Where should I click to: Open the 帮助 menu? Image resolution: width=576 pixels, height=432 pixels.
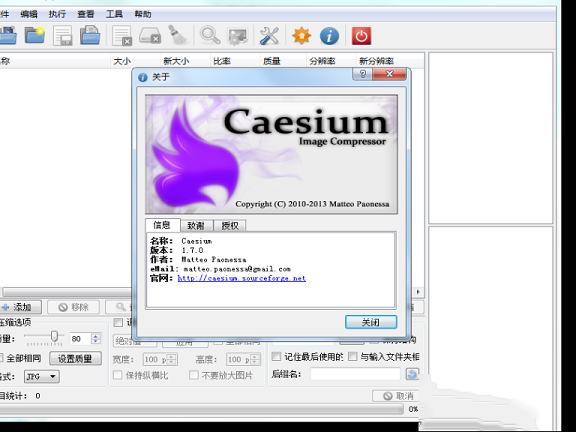coord(143,14)
